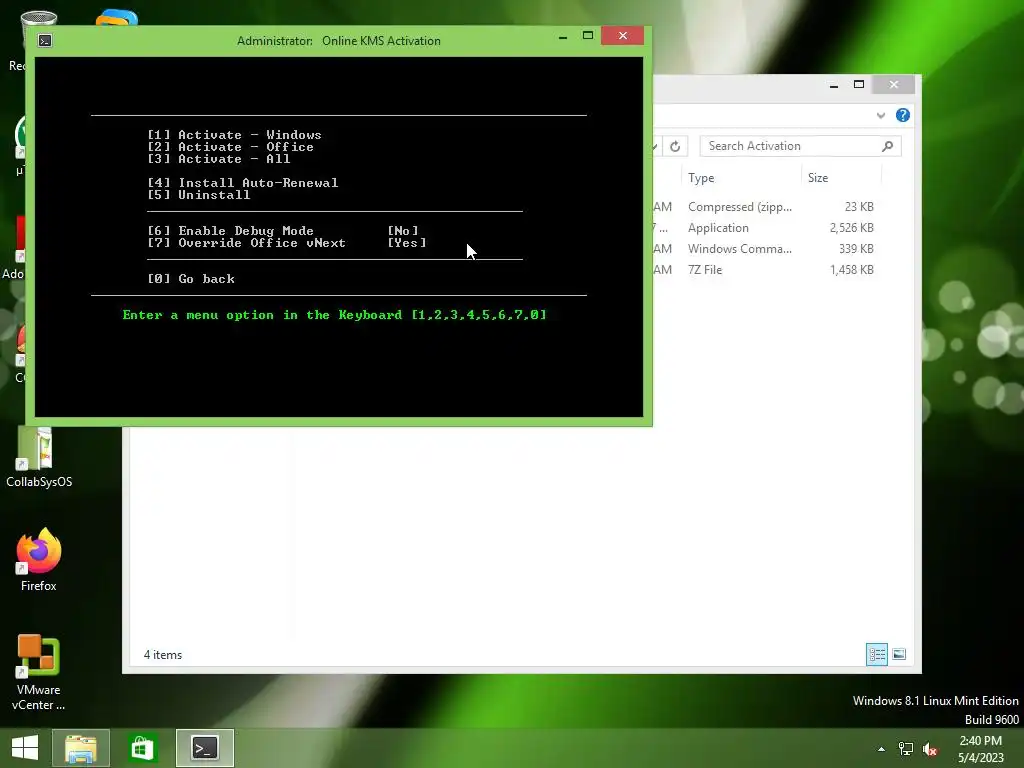
Task: Click the [7] Override Office vNext line
Action: pos(287,243)
